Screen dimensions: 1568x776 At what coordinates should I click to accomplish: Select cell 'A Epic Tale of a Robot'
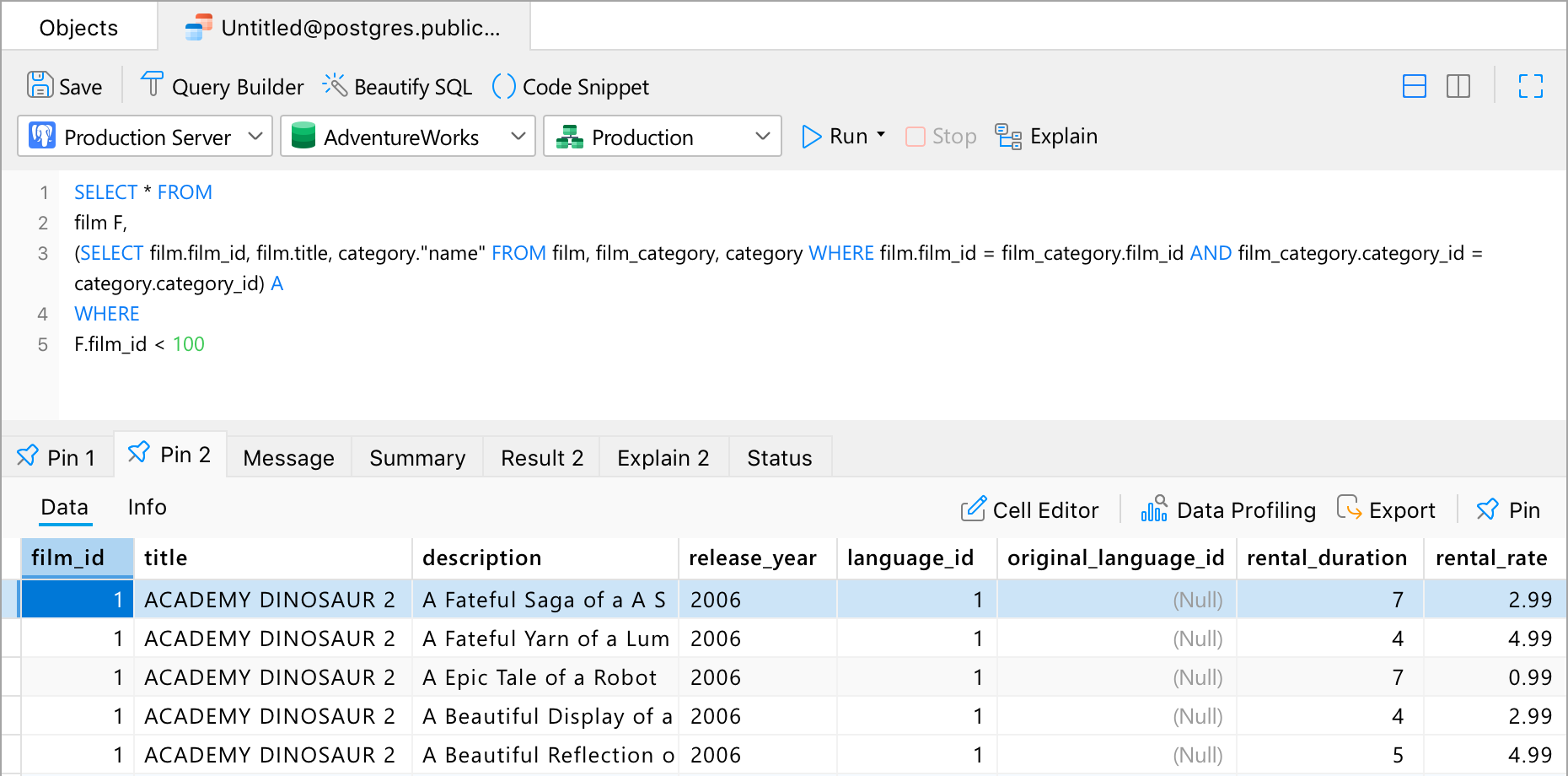pyautogui.click(x=545, y=677)
